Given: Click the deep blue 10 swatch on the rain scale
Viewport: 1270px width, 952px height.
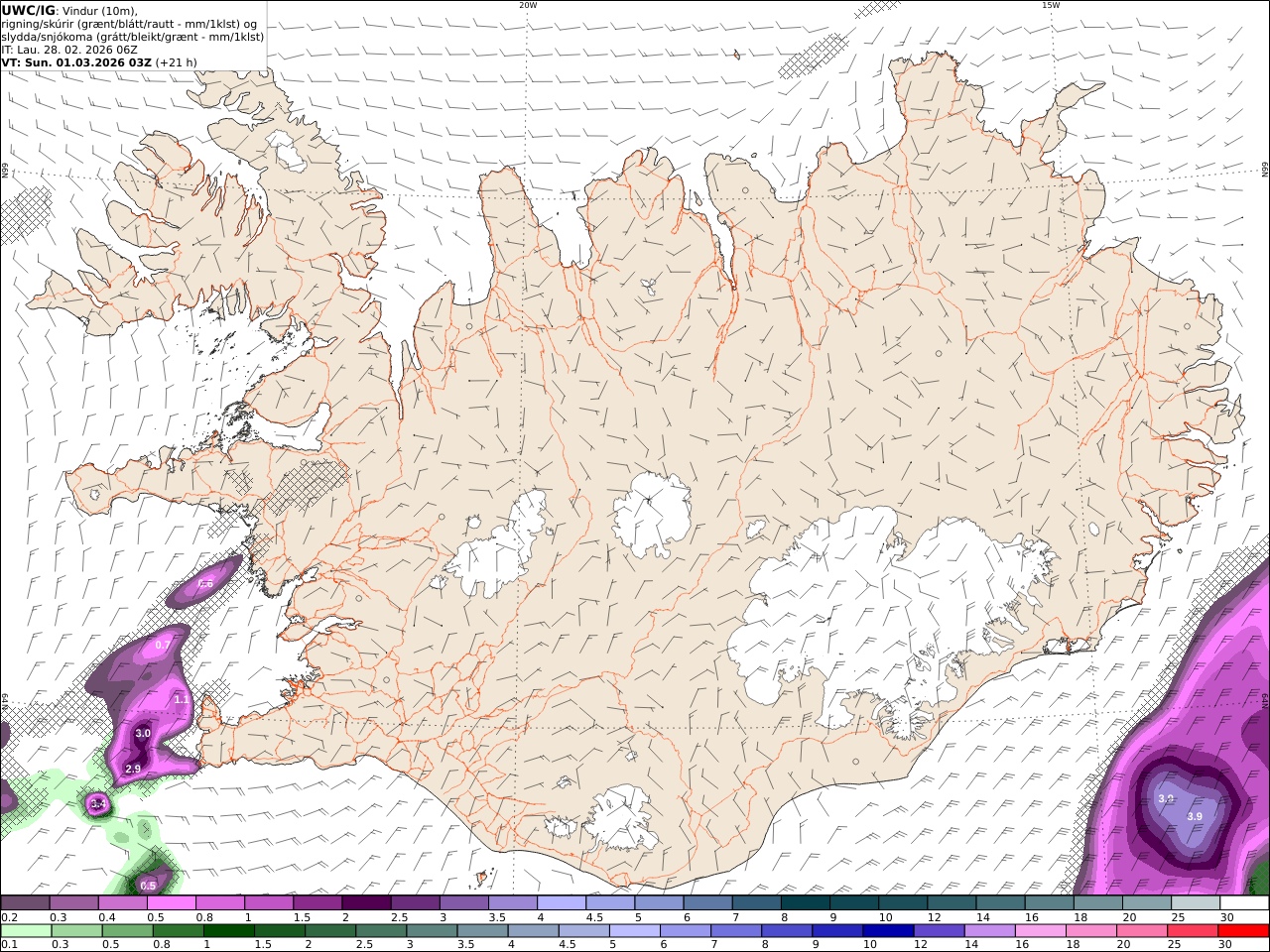Looking at the screenshot, I should click(886, 931).
